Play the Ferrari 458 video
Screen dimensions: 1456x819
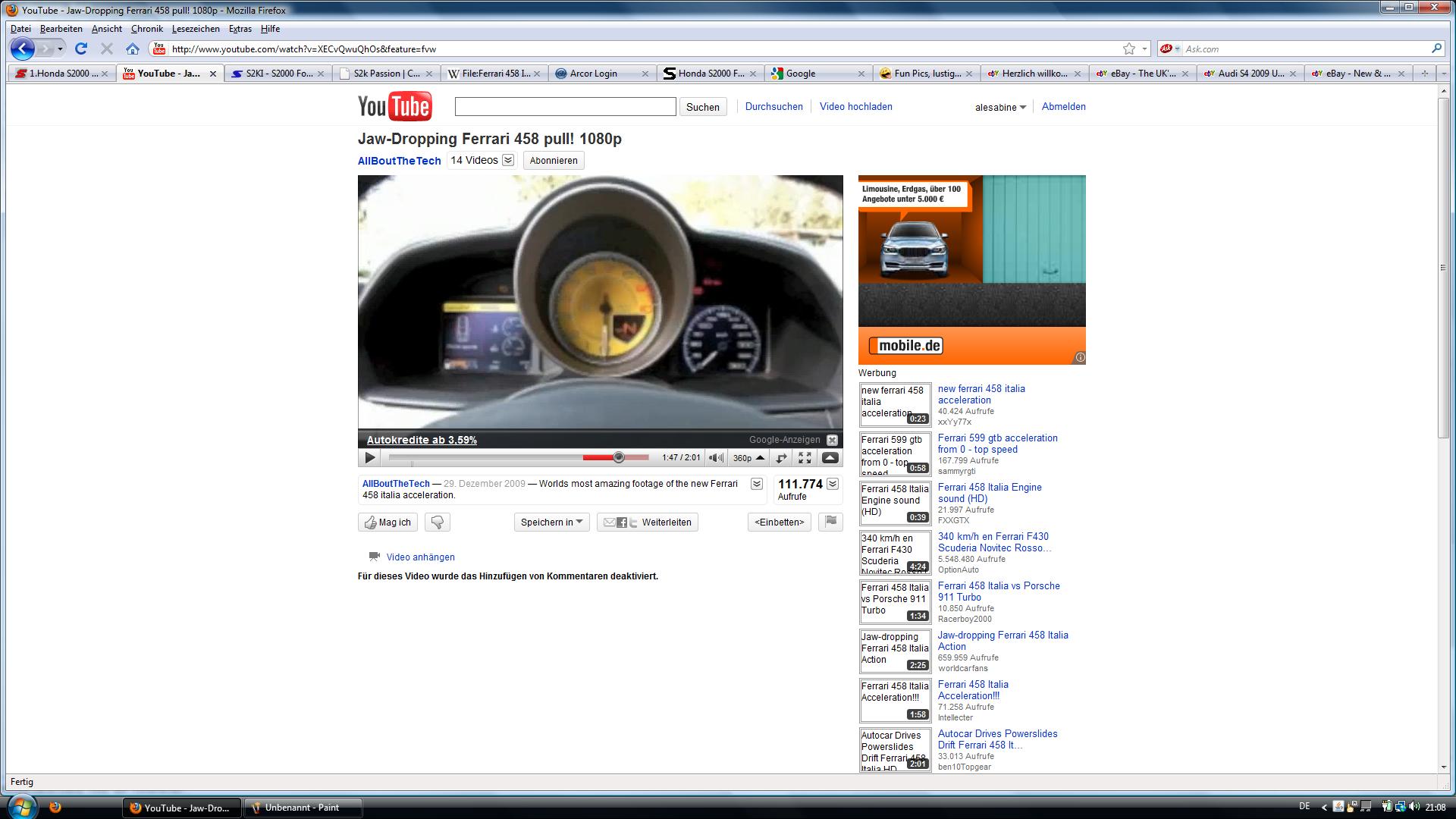click(x=369, y=457)
